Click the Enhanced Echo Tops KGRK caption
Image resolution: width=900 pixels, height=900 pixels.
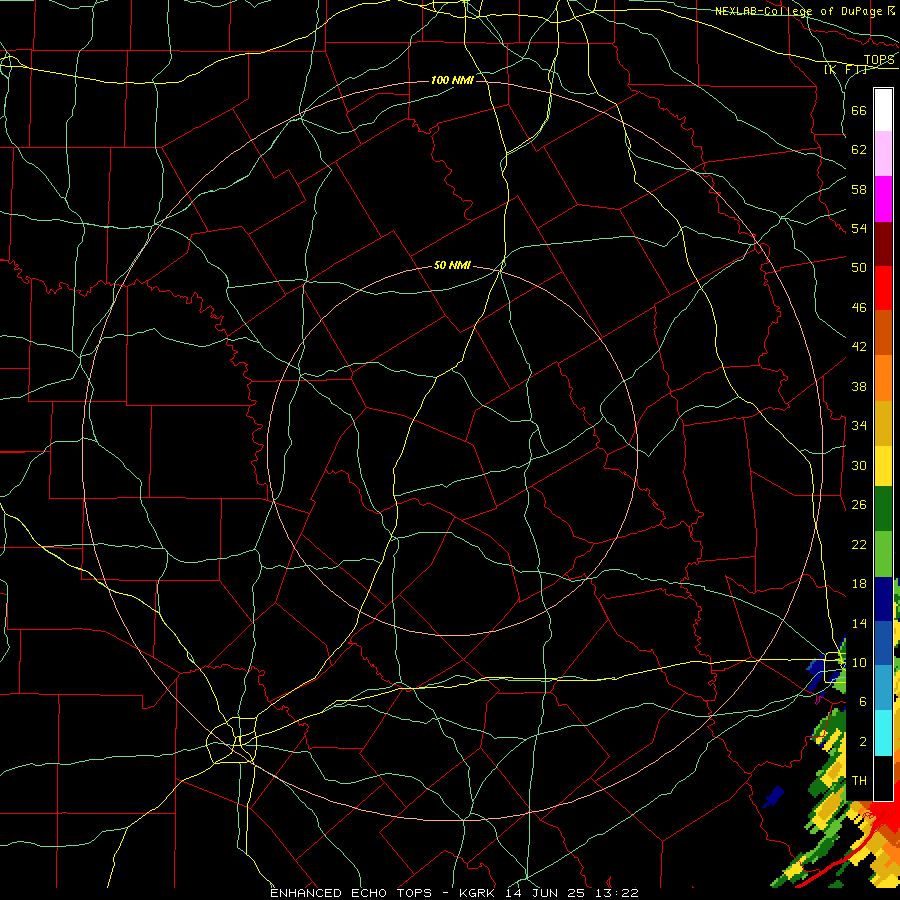454,893
